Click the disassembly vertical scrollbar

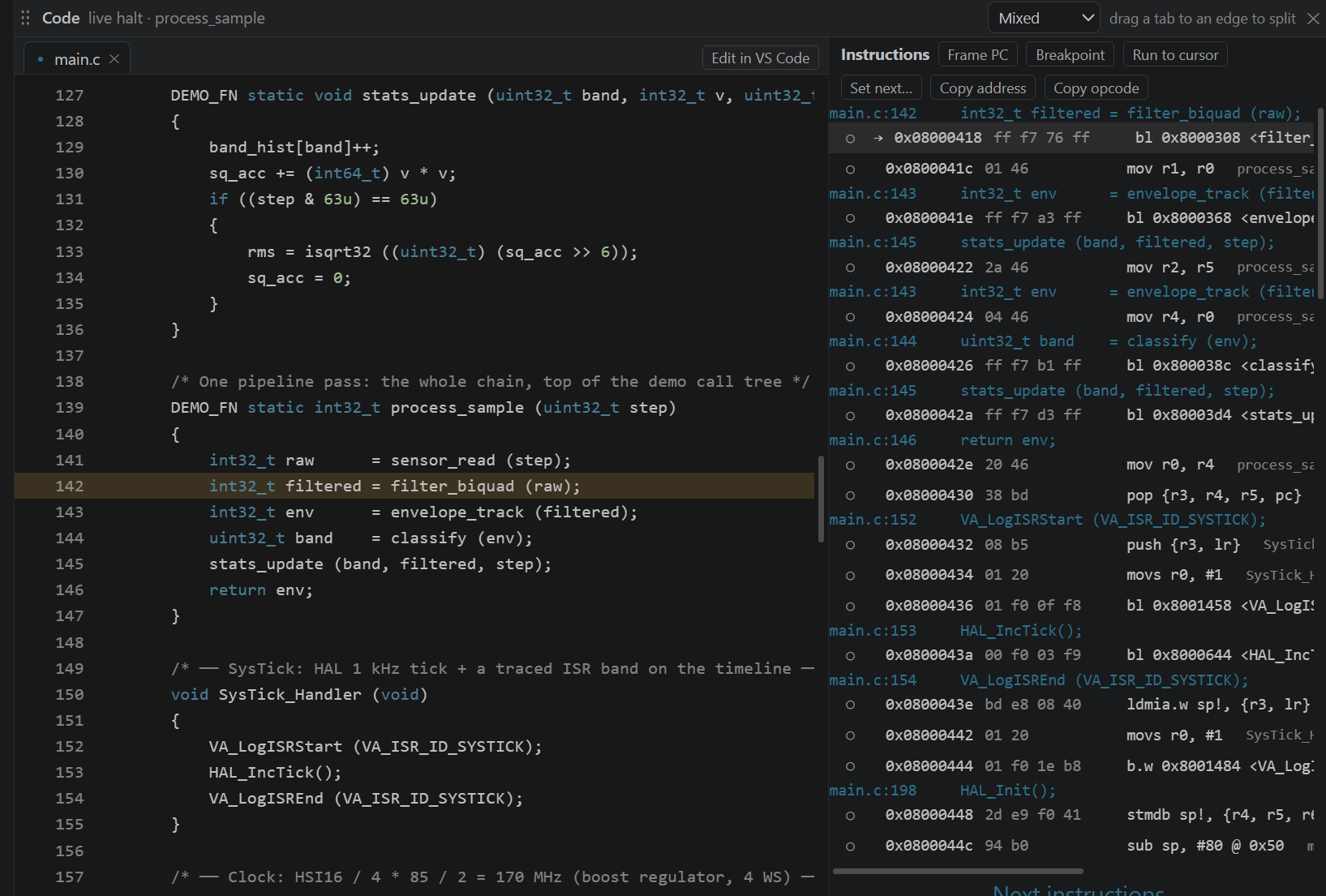coord(1320,203)
